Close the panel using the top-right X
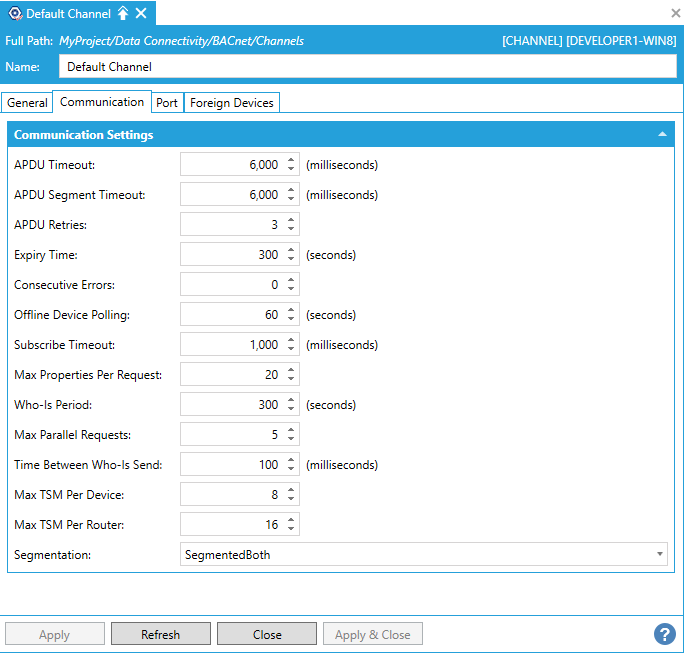This screenshot has width=686, height=653. (675, 13)
